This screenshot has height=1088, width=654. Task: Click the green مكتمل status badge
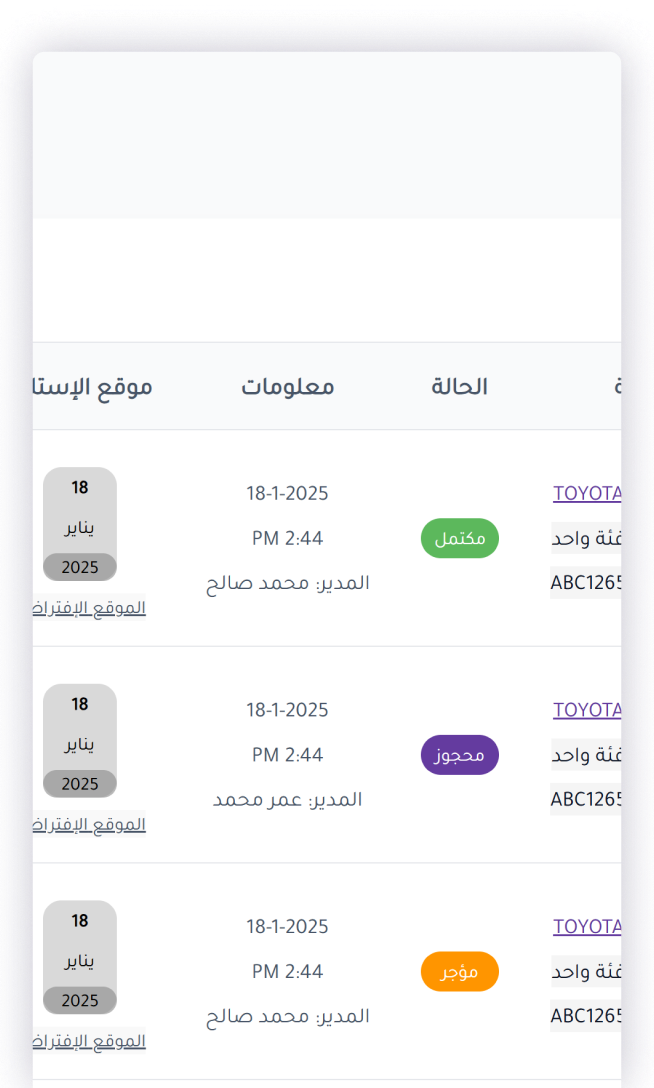coord(459,538)
